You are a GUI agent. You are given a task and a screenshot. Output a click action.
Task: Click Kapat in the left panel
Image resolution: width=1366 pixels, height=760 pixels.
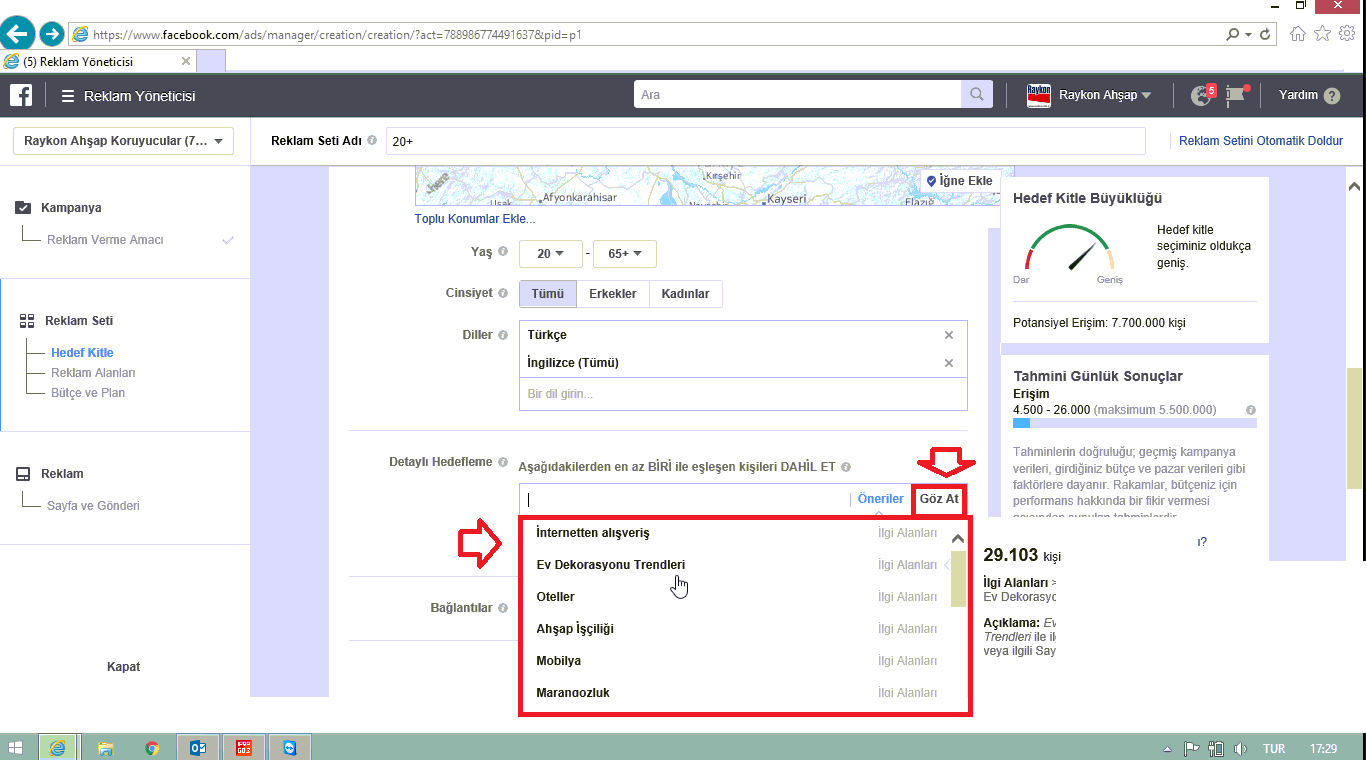(x=124, y=667)
